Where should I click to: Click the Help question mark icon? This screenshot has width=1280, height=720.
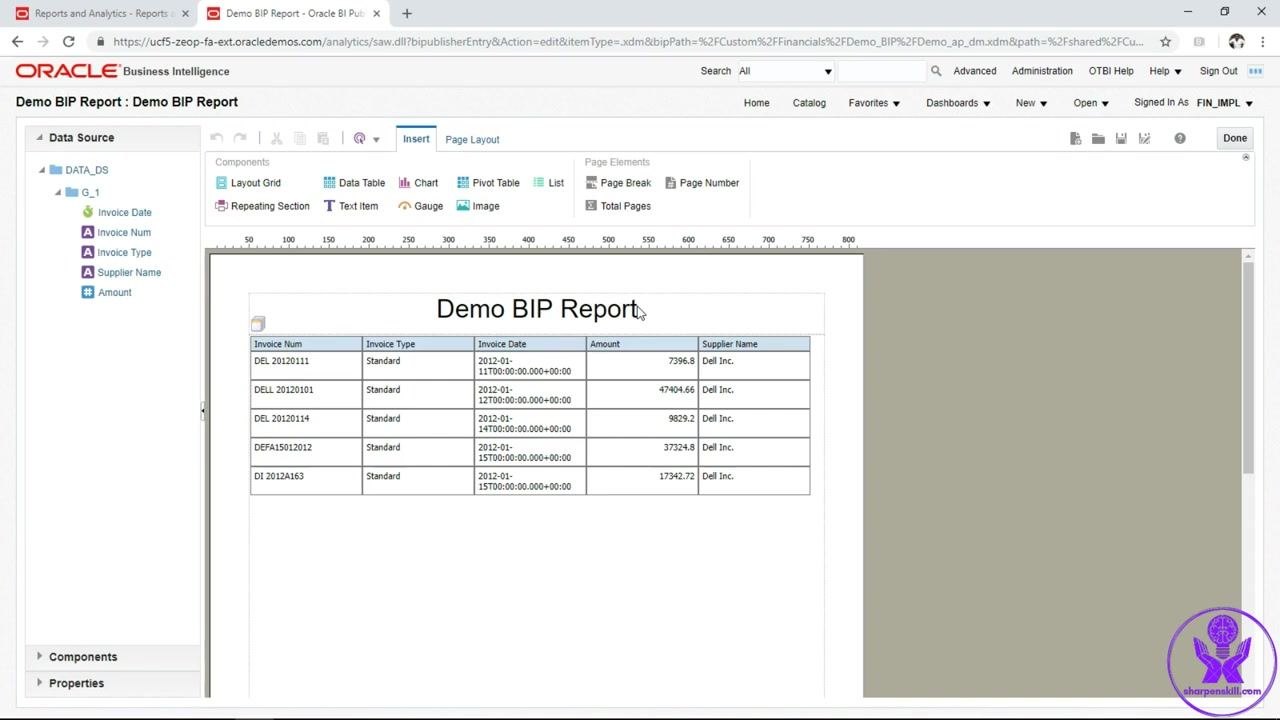coord(1180,139)
